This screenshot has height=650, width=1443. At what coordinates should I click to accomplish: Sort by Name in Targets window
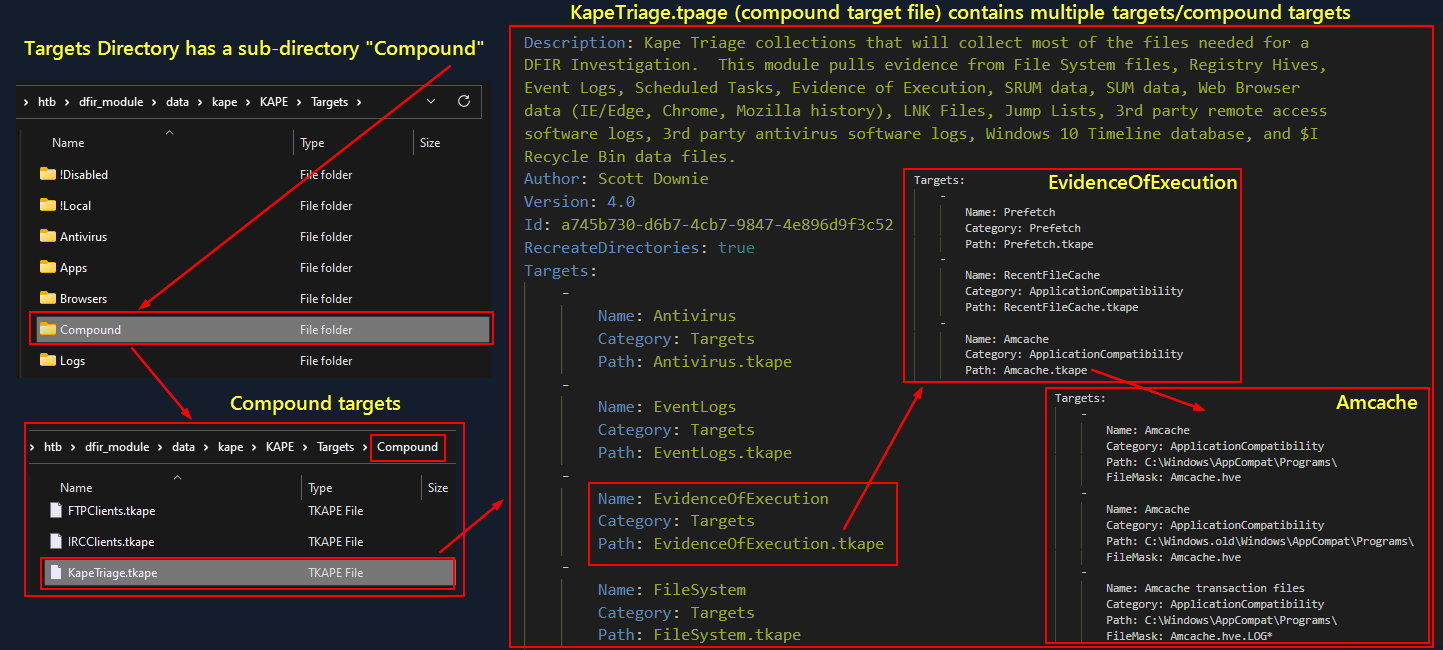click(68, 143)
